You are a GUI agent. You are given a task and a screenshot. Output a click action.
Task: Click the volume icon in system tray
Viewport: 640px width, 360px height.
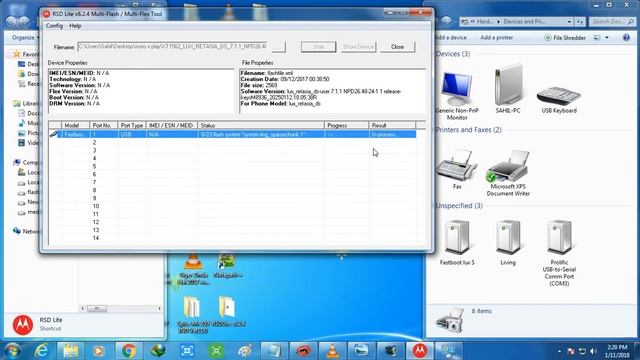(593, 351)
